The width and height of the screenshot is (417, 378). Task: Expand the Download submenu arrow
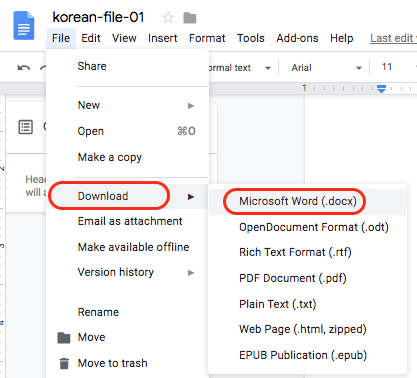[191, 197]
